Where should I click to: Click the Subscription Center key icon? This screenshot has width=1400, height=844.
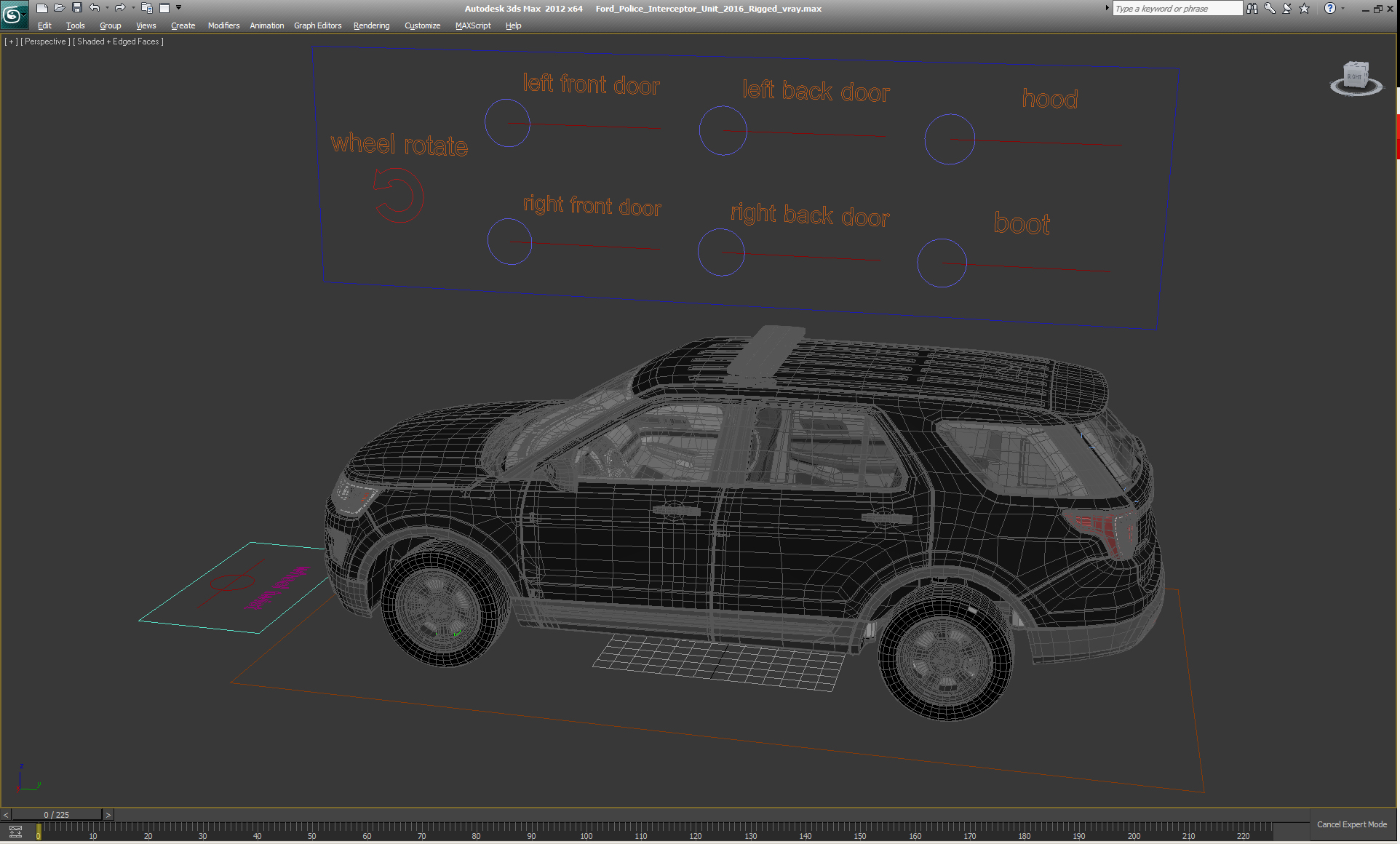[x=1270, y=8]
